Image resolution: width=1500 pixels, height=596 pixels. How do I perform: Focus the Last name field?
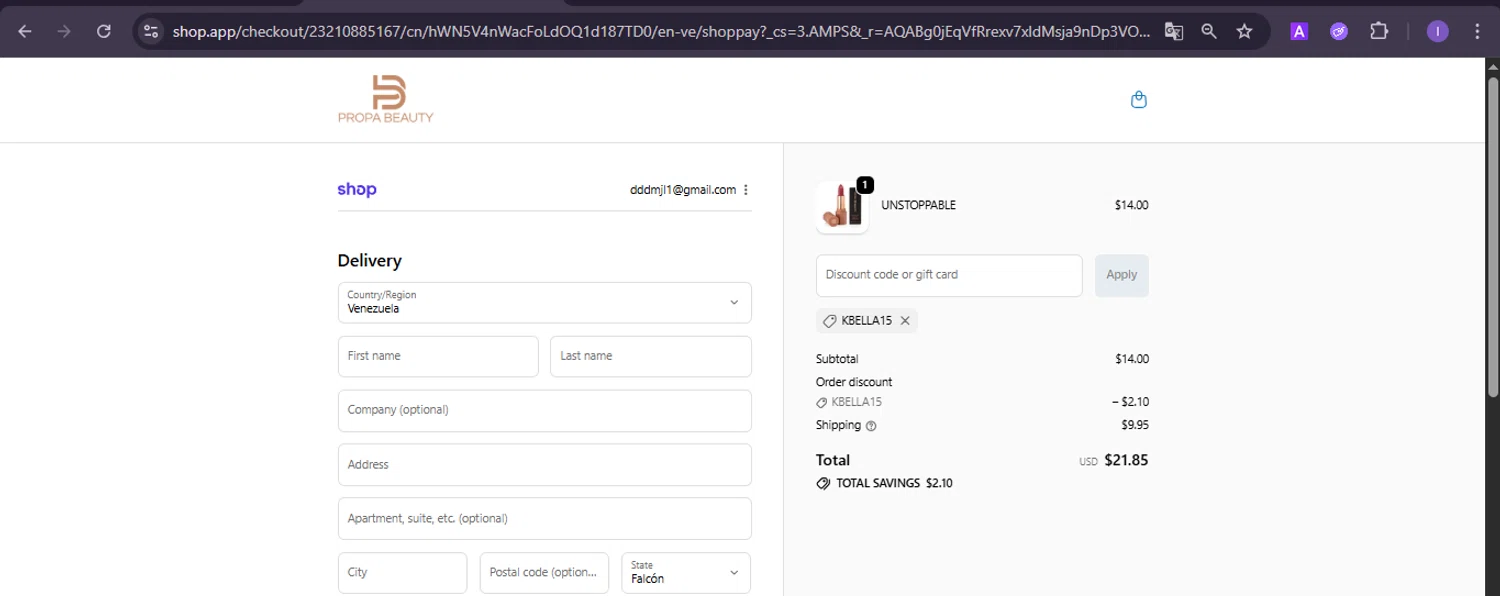(x=651, y=356)
